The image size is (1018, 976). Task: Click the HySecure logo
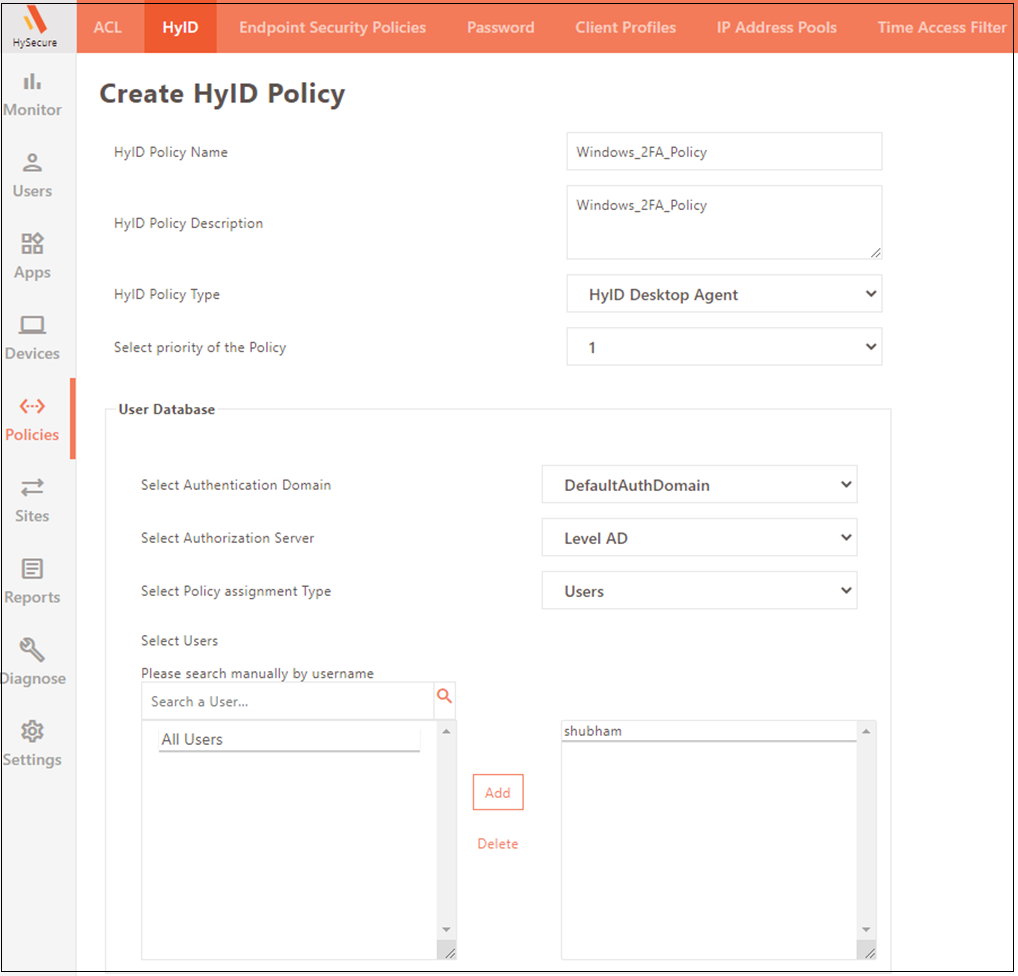tap(35, 27)
